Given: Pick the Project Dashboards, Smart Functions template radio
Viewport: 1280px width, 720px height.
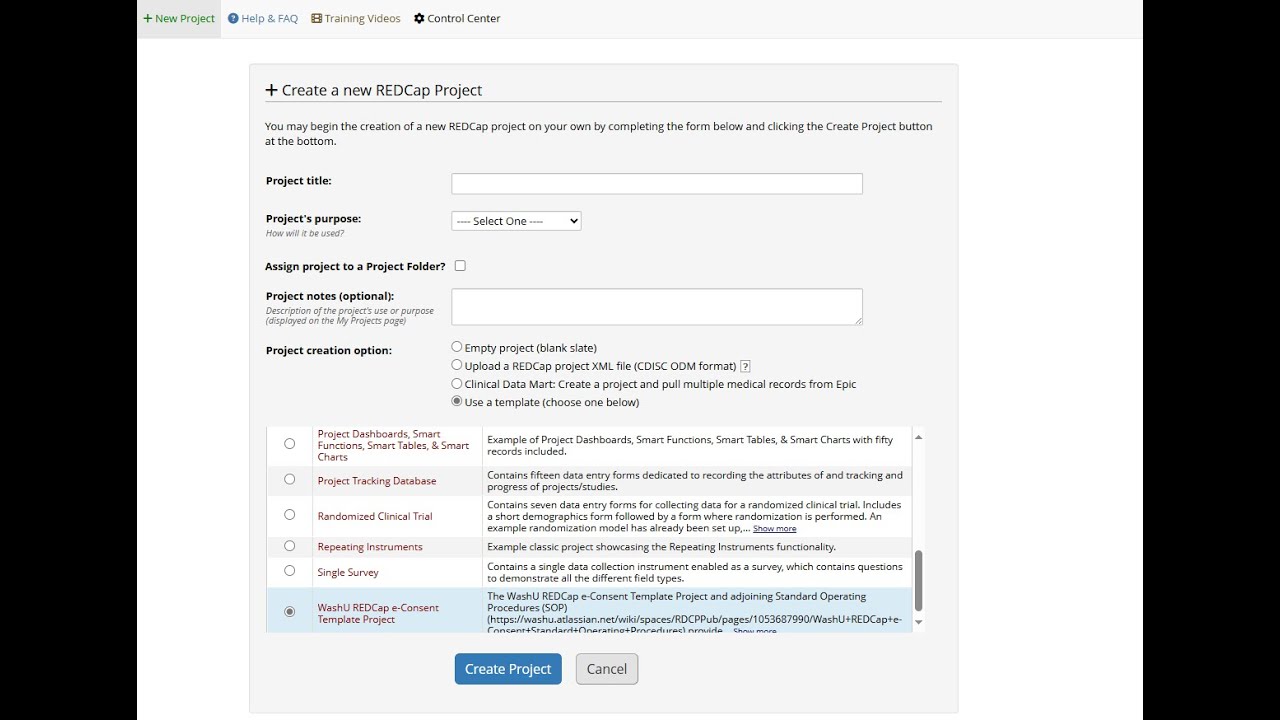Looking at the screenshot, I should pos(290,443).
